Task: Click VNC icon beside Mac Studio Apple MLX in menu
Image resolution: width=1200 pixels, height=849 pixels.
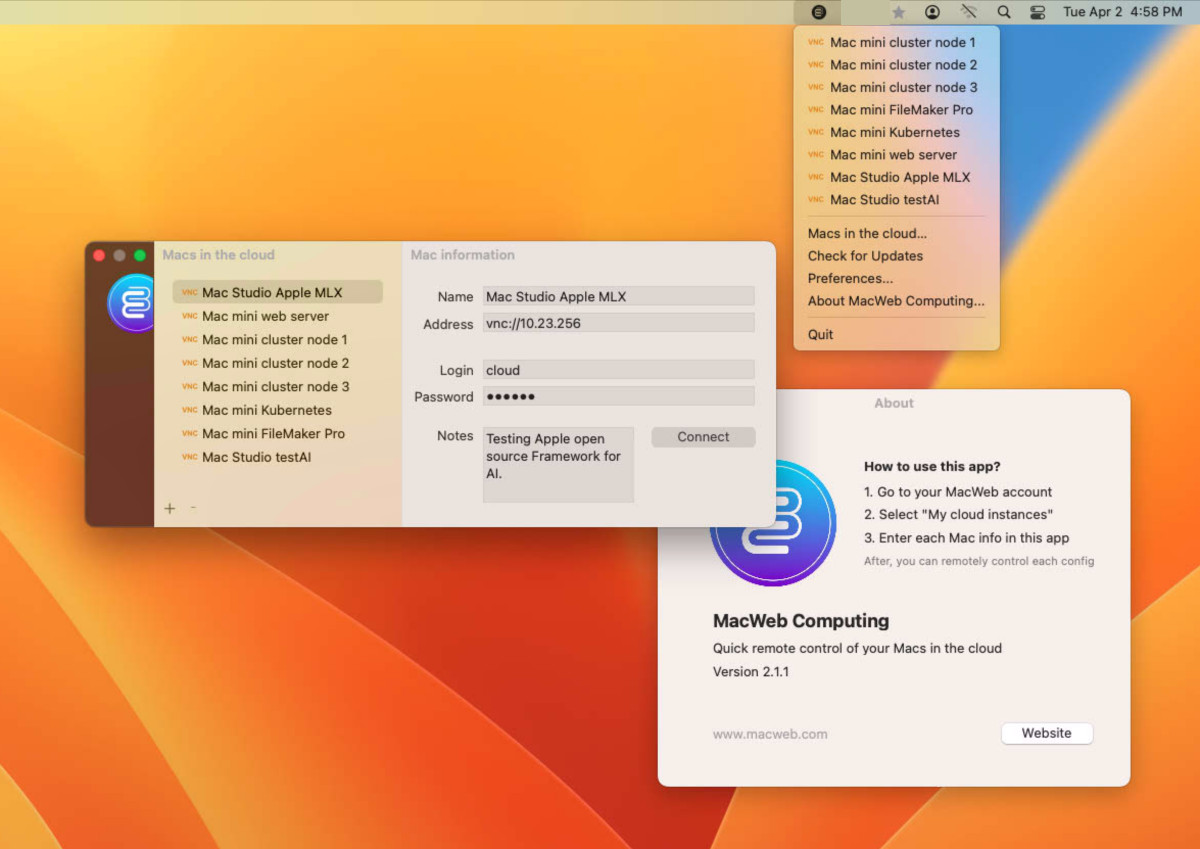Action: 815,177
